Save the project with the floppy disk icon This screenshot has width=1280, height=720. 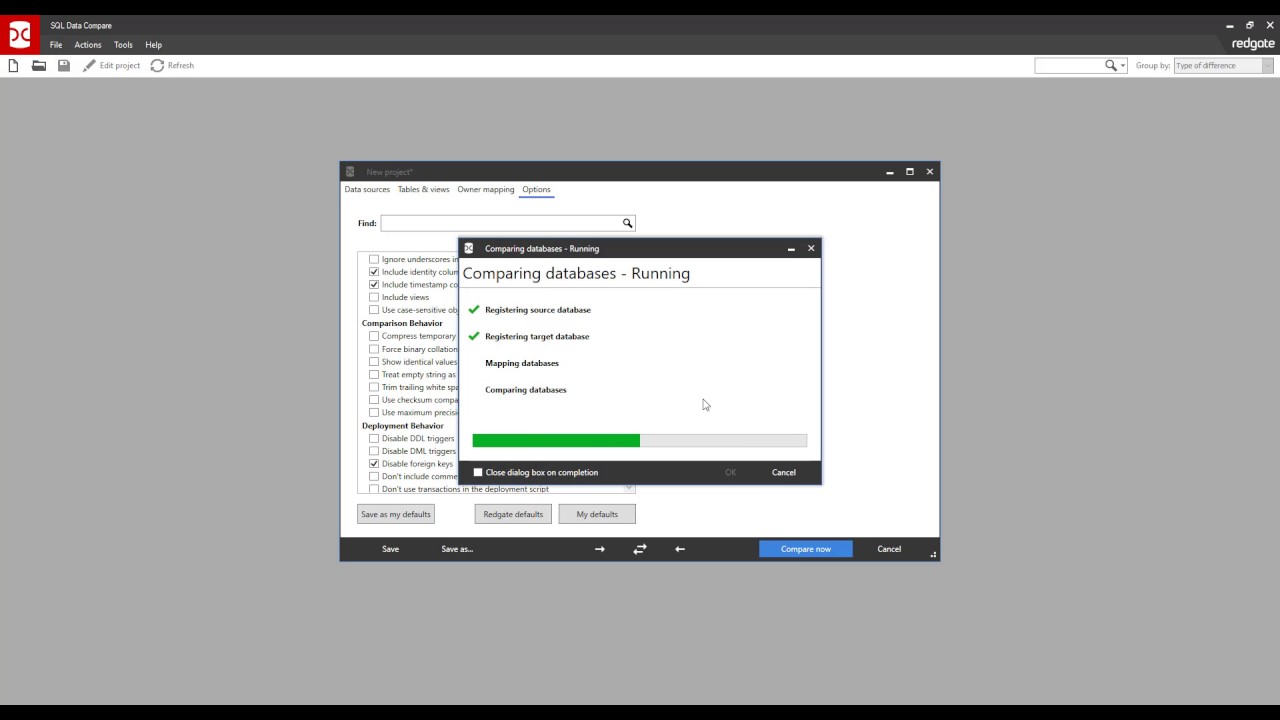[x=64, y=66]
